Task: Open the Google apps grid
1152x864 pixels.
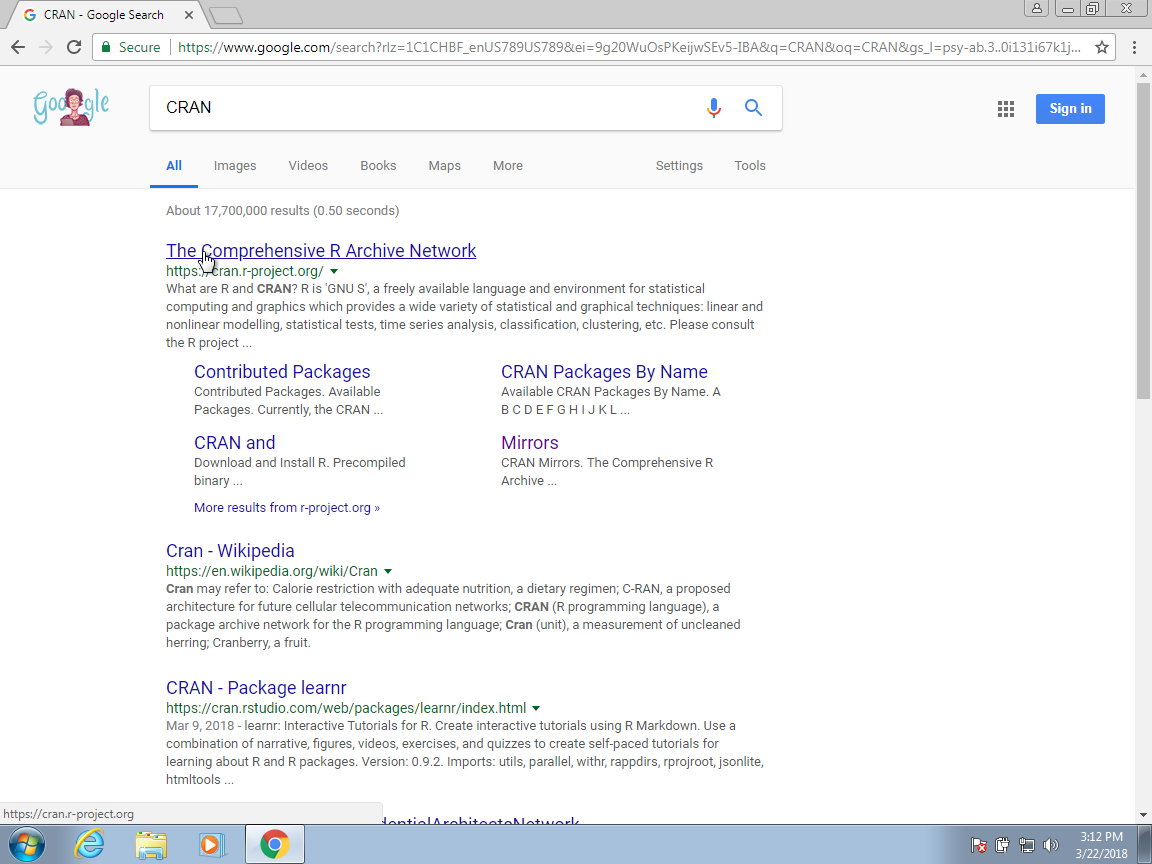Action: pyautogui.click(x=1006, y=109)
